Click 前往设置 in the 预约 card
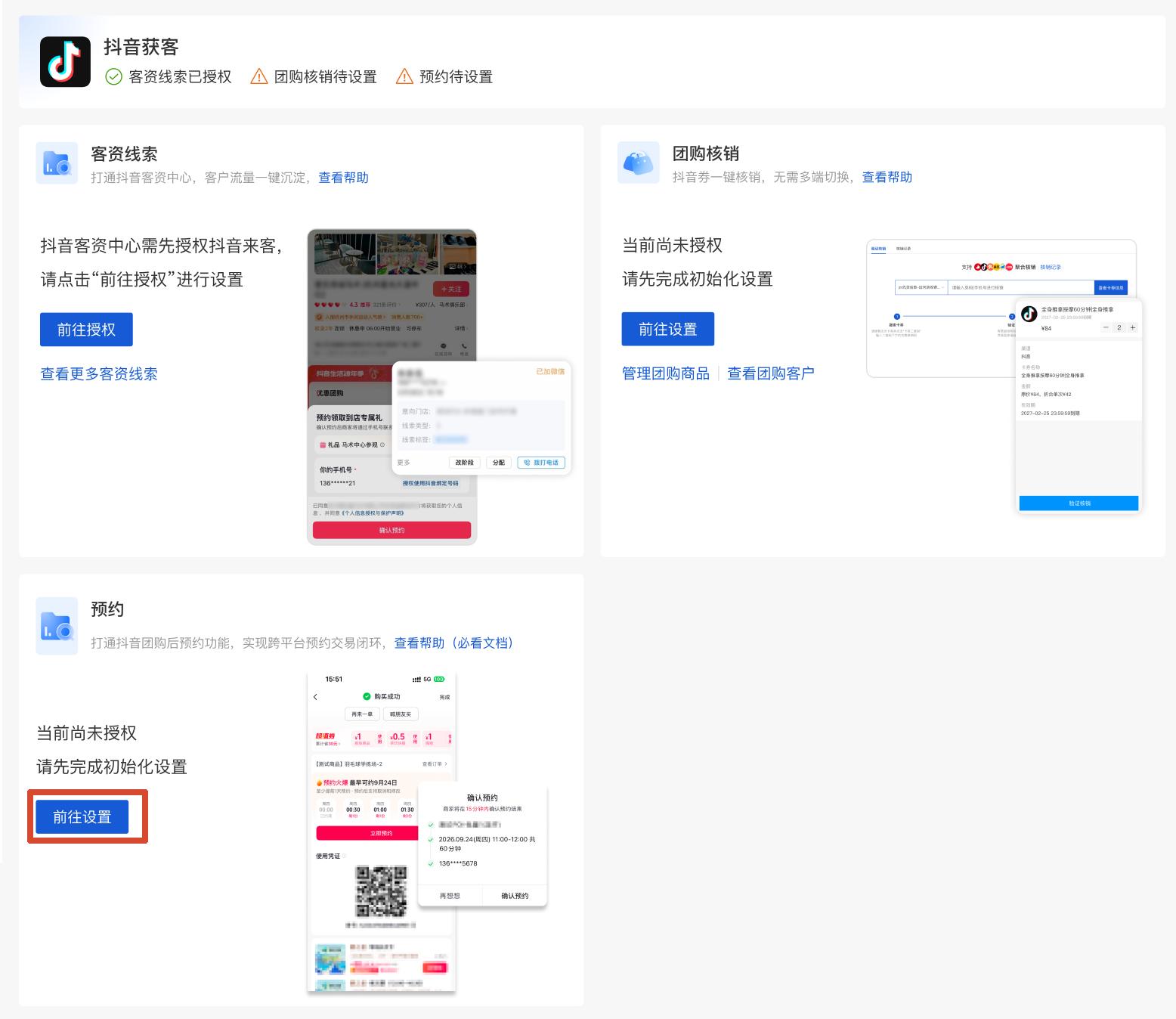 tap(82, 816)
